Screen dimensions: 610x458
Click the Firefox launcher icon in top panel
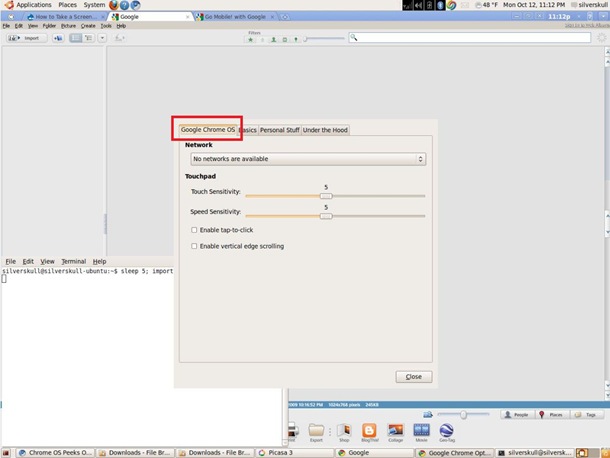(114, 5)
